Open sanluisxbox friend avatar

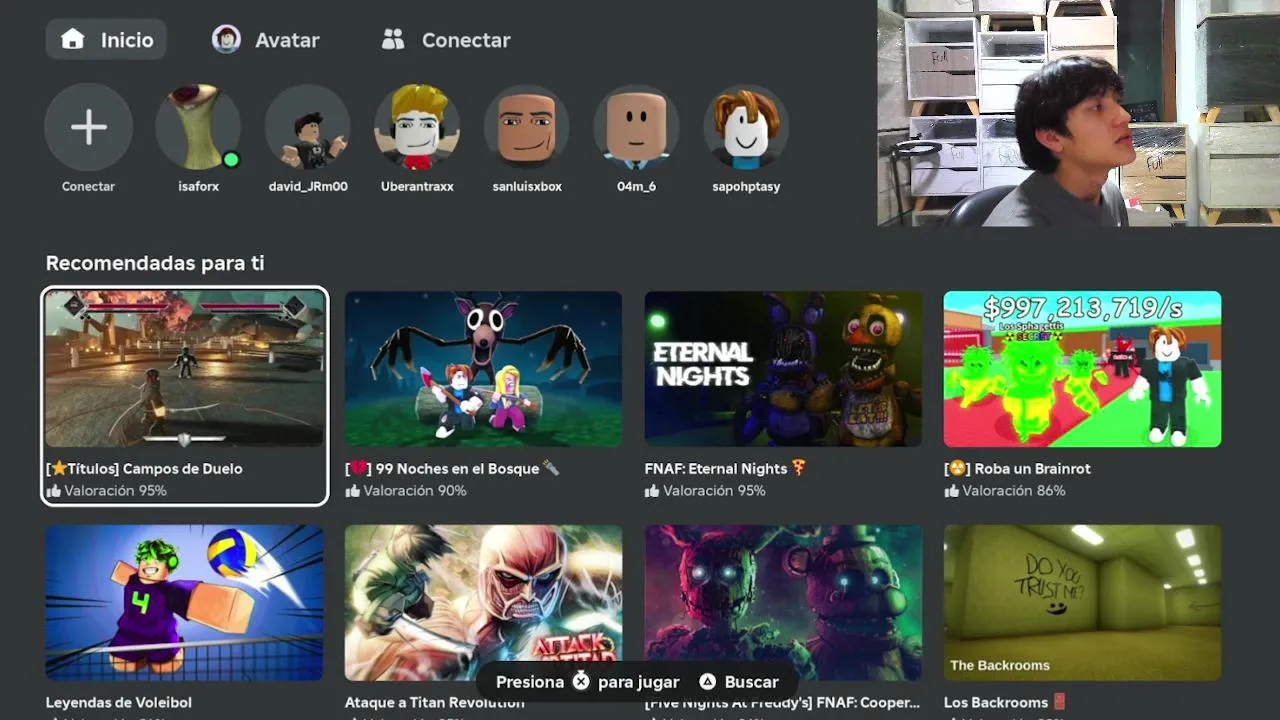pyautogui.click(x=527, y=127)
